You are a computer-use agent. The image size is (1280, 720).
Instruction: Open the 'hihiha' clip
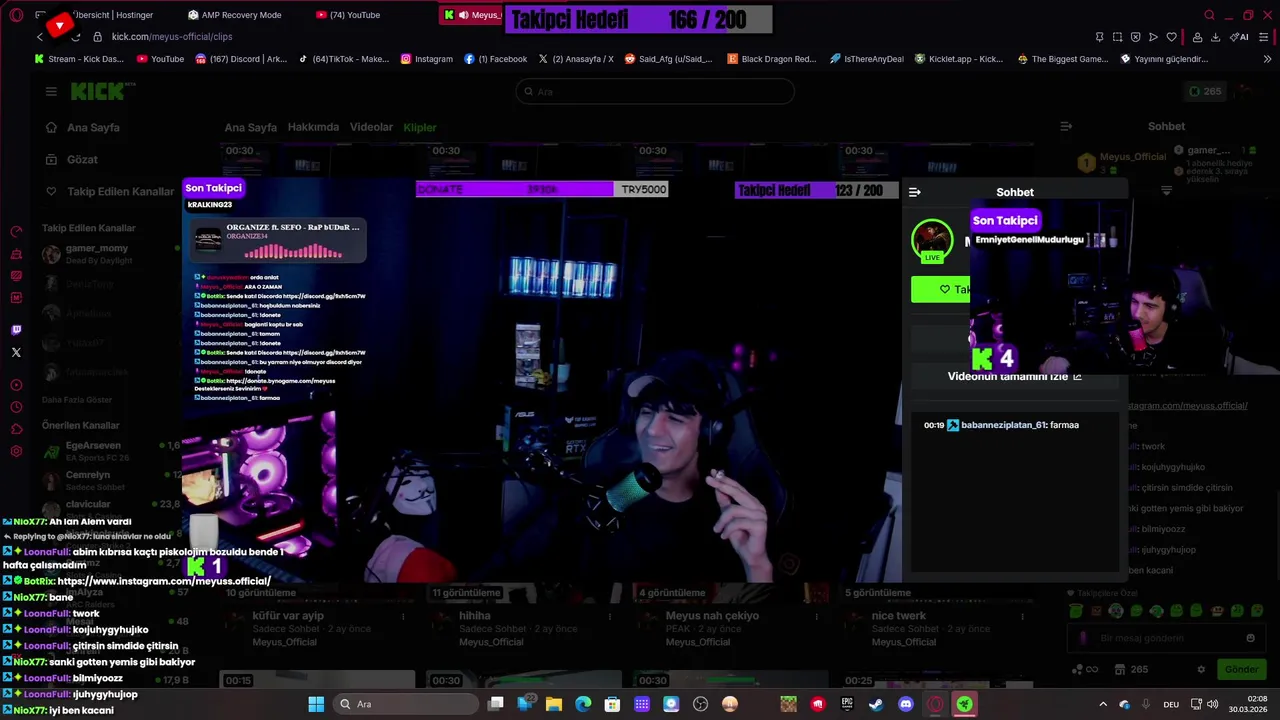pyautogui.click(x=474, y=616)
